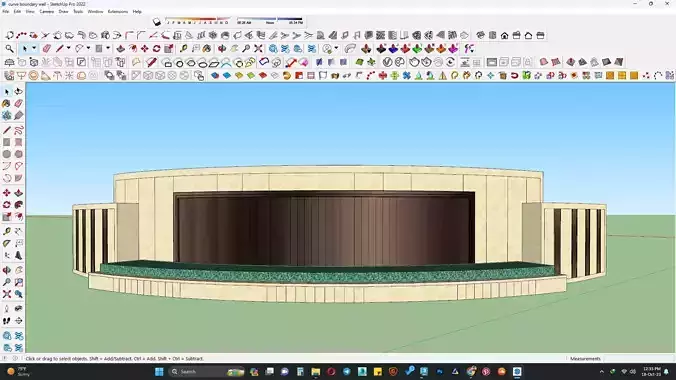Activate the Section Plane tool
This screenshot has height=380, width=676.
click(19, 321)
